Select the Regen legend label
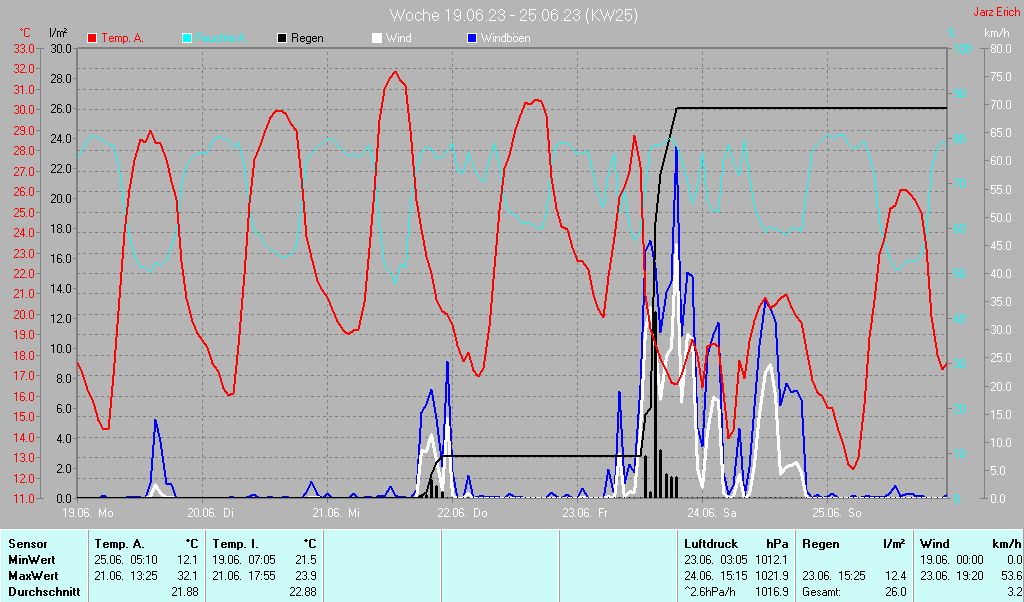 [307, 38]
